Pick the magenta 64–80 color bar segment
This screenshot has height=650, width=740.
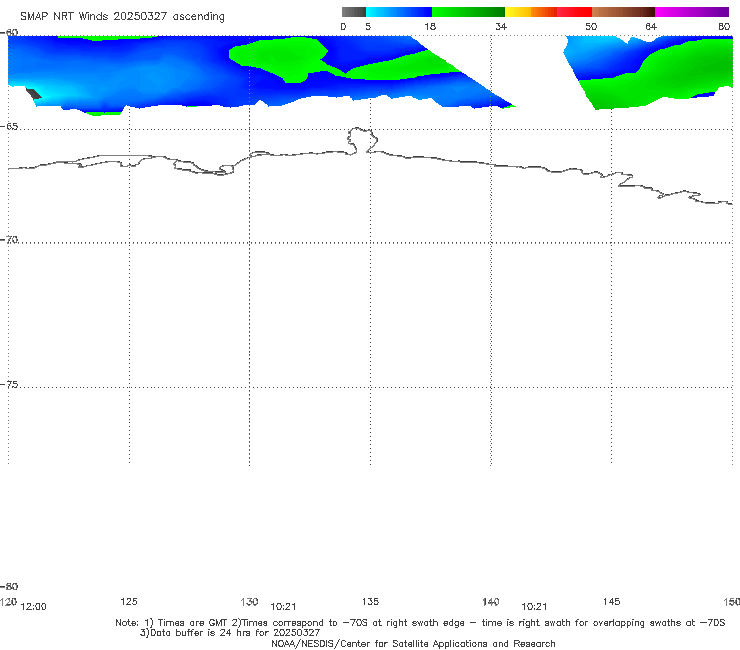point(692,12)
